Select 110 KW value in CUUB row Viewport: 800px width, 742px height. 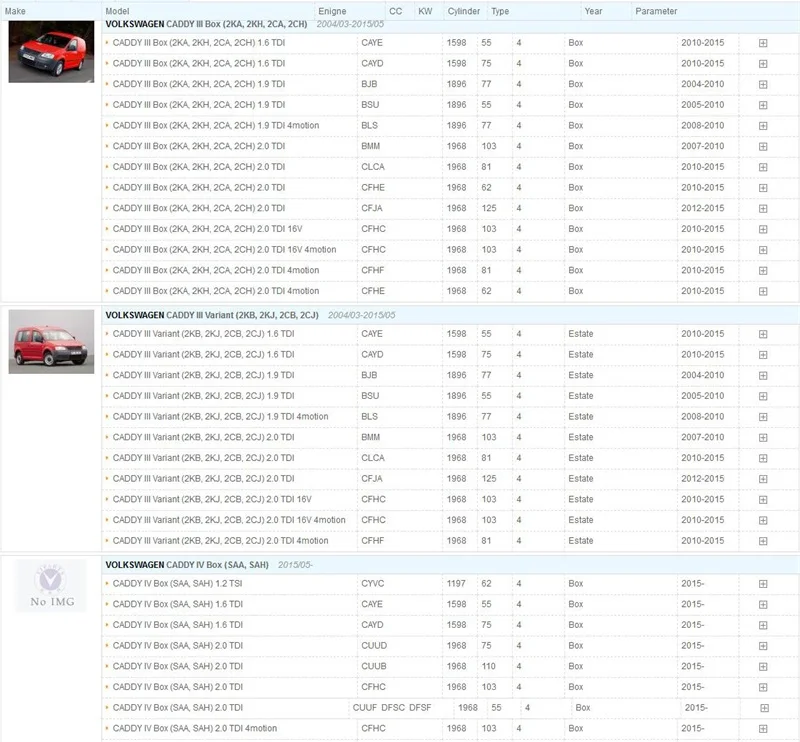pyautogui.click(x=488, y=666)
